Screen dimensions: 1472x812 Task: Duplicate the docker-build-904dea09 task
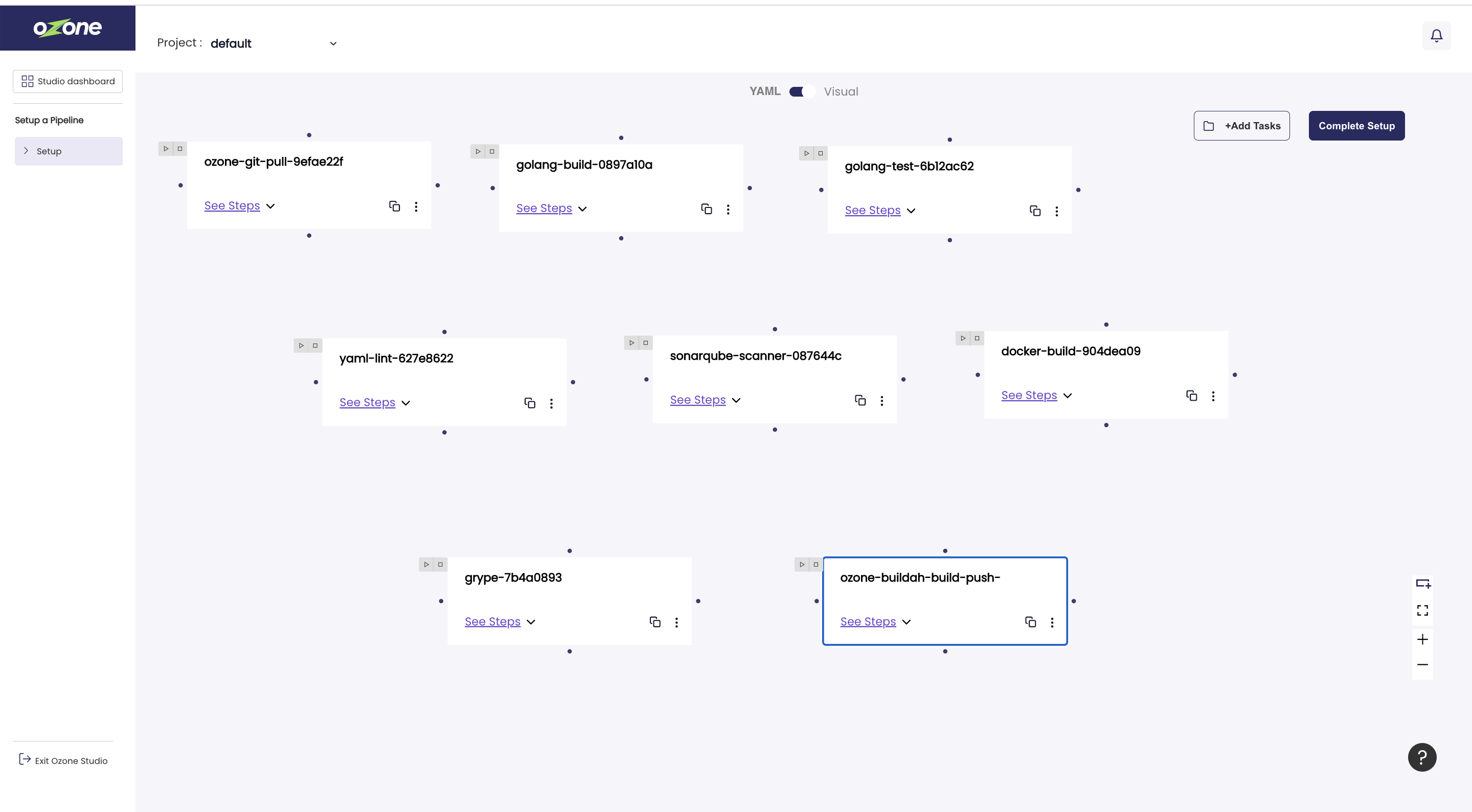tap(1191, 396)
